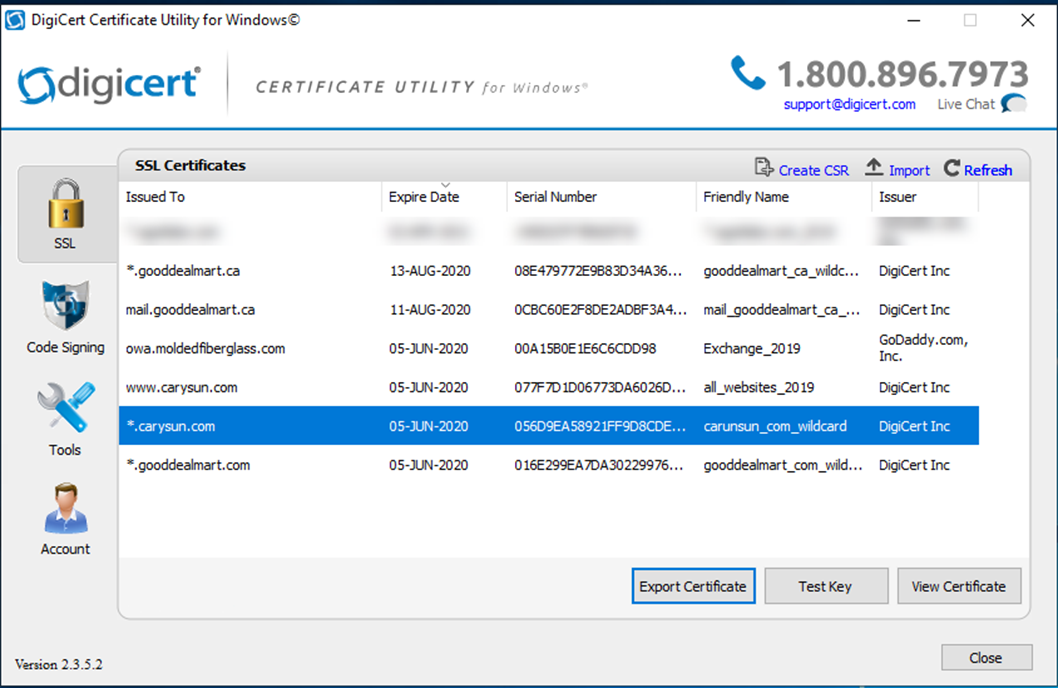Screen dimensions: 1058x688
Task: Click the Close button at bottom
Action: click(986, 658)
